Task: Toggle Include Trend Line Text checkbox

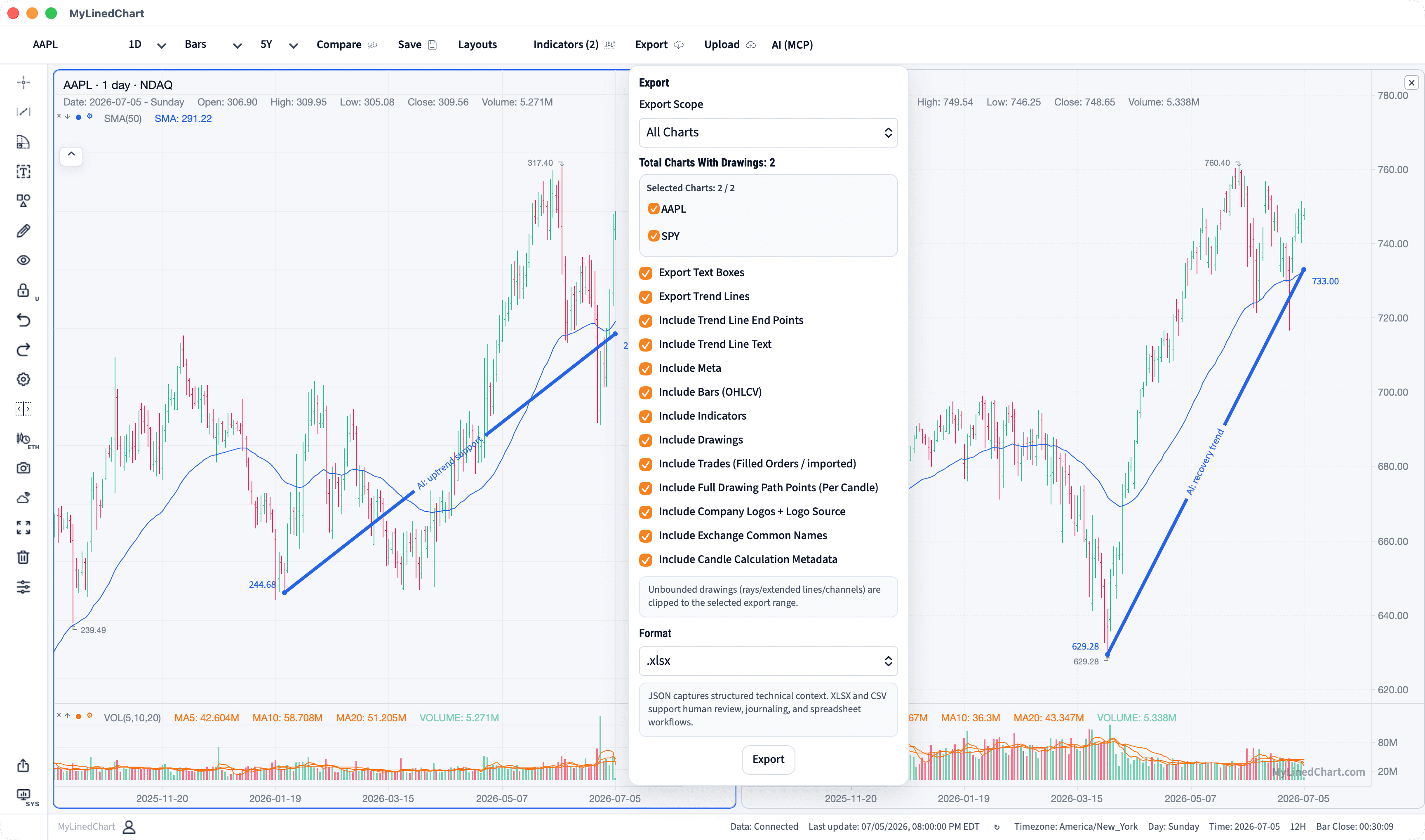Action: 645,345
